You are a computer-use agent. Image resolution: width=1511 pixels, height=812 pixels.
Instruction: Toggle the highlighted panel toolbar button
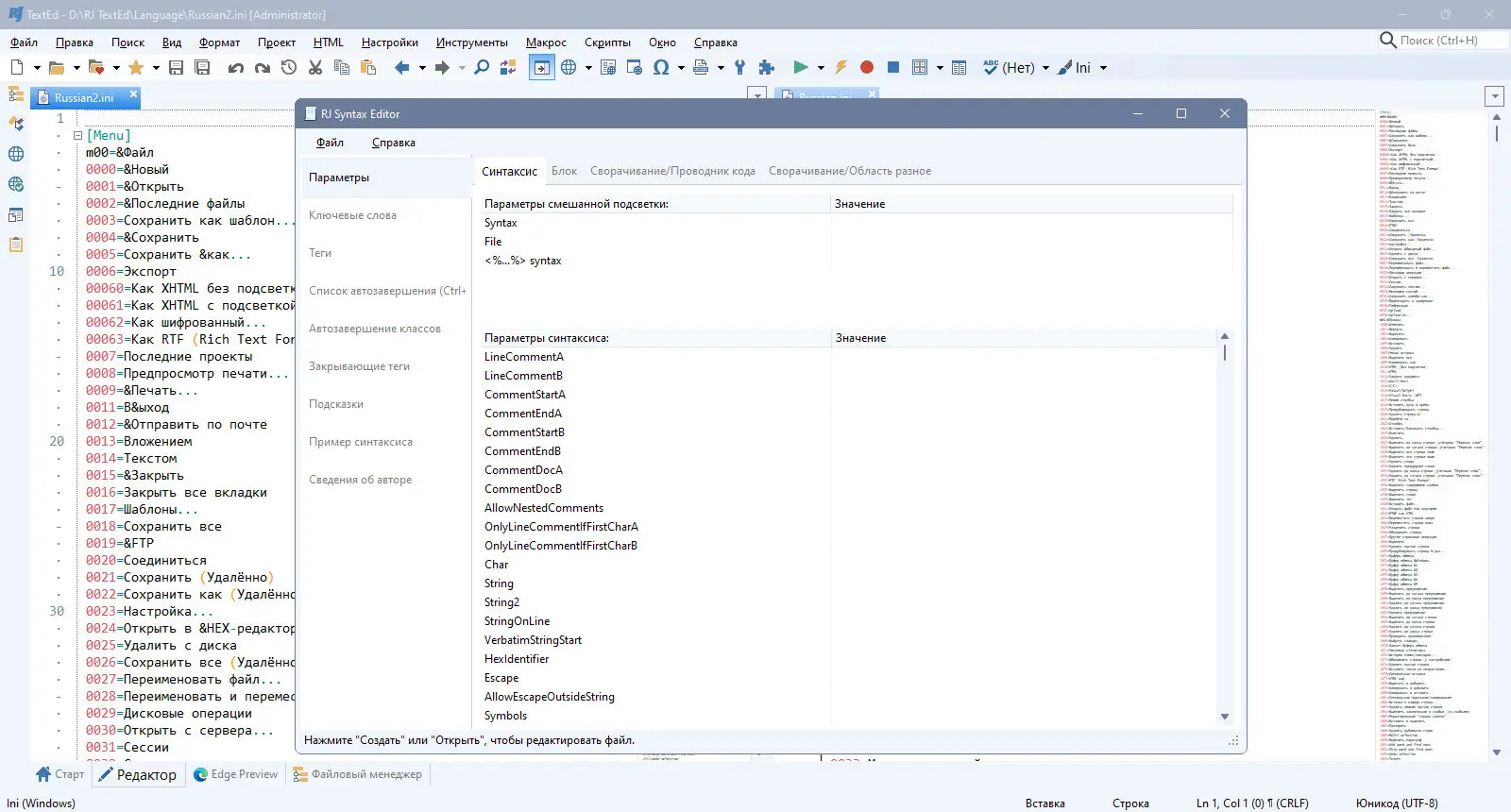point(541,67)
